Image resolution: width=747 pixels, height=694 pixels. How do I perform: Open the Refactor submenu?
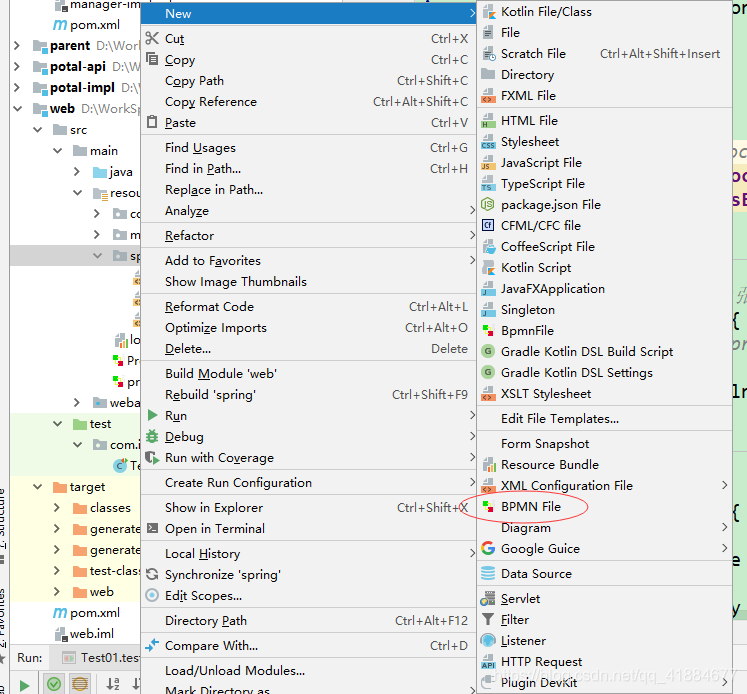click(308, 236)
